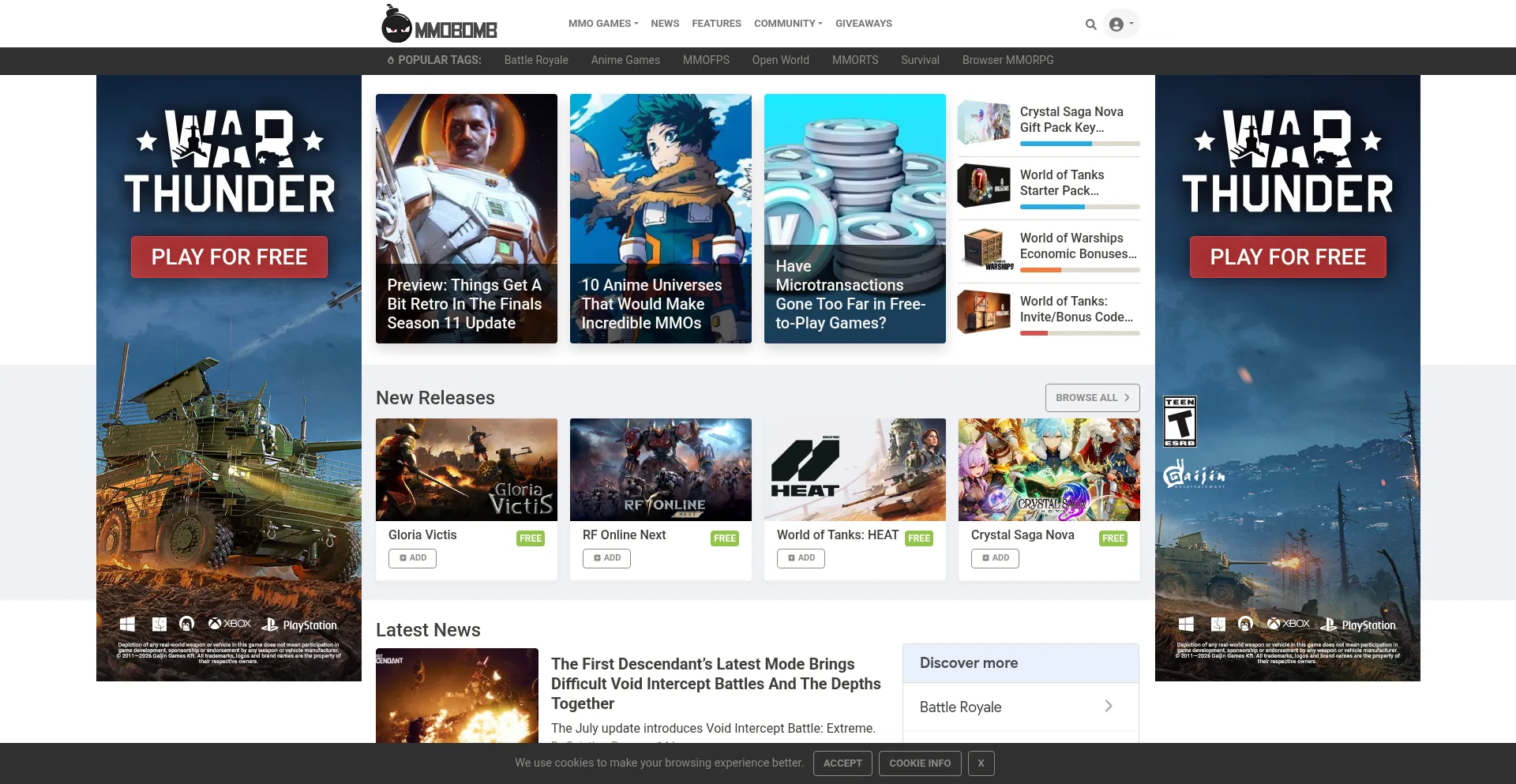Click the FREE badge on Crystal Saga Nova
Screen dimensions: 1516x784
pyautogui.click(x=1113, y=538)
